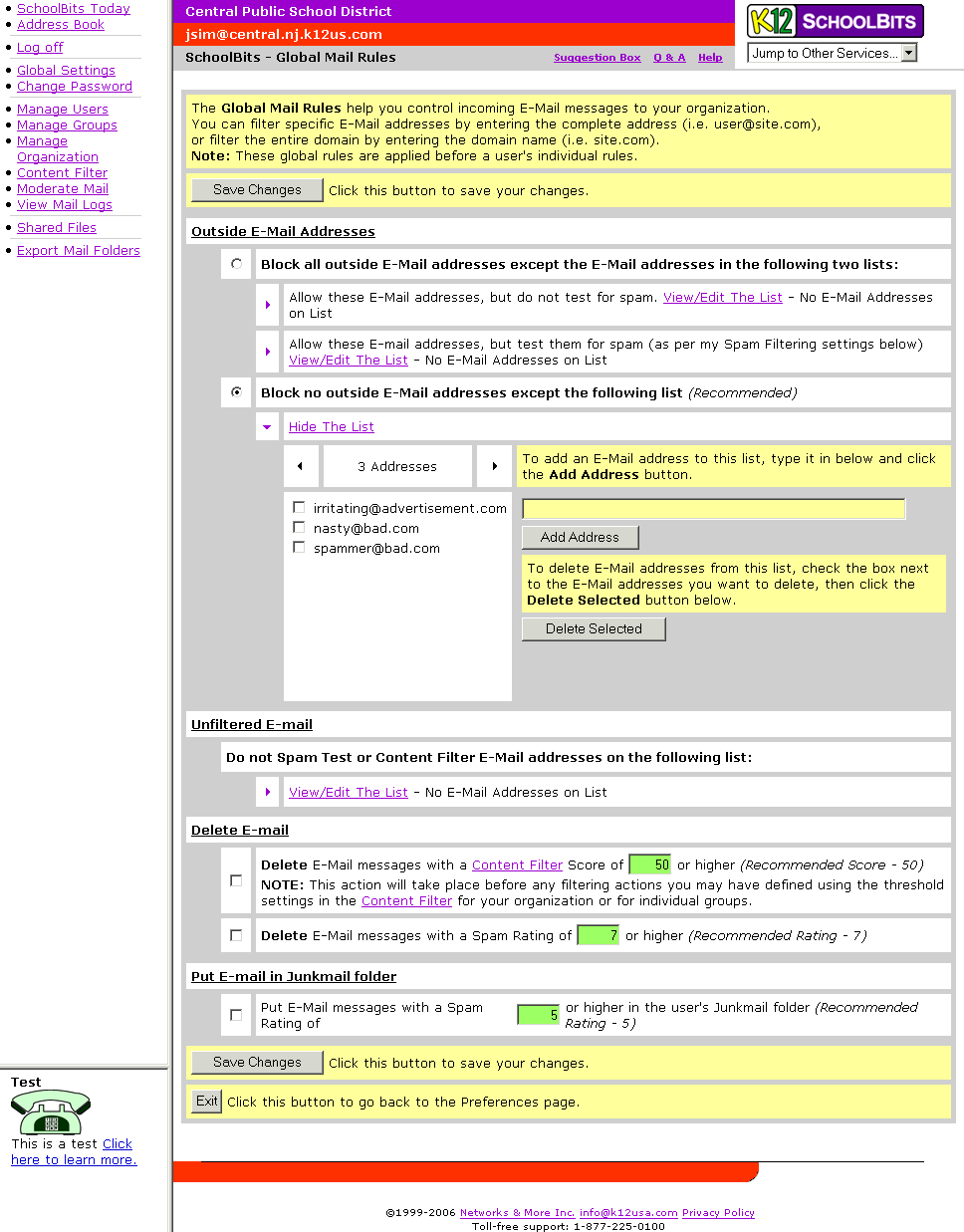This screenshot has height=1232, width=964.
Task: Open the Help link in header
Action: click(x=710, y=58)
